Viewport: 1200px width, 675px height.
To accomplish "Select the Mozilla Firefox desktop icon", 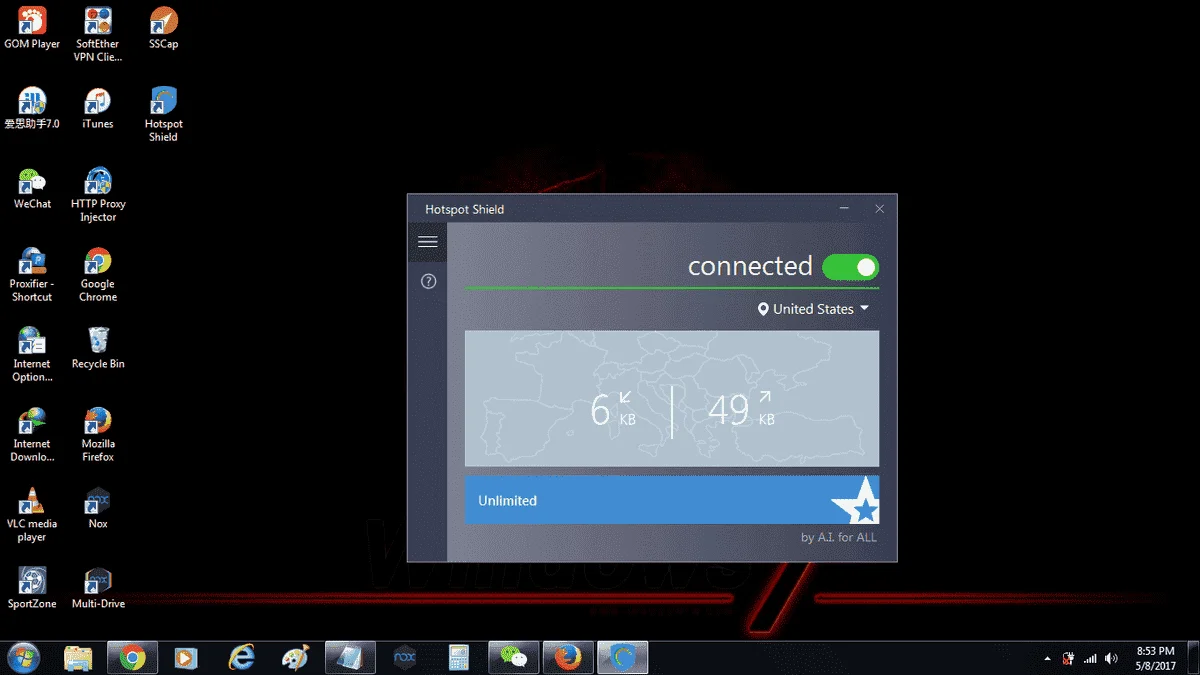I will coord(98,434).
